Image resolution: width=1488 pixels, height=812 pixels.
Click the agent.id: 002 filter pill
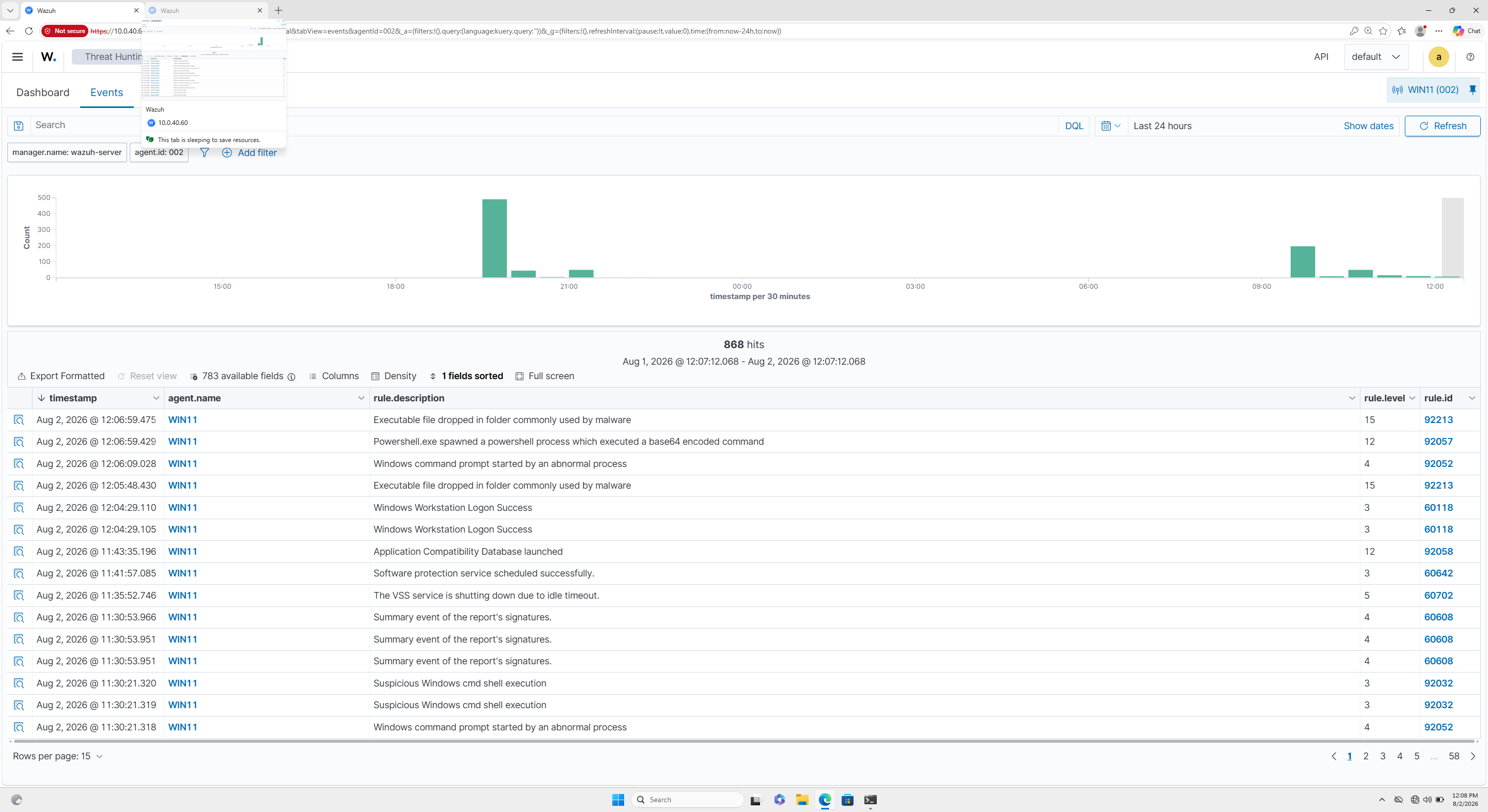coord(159,152)
